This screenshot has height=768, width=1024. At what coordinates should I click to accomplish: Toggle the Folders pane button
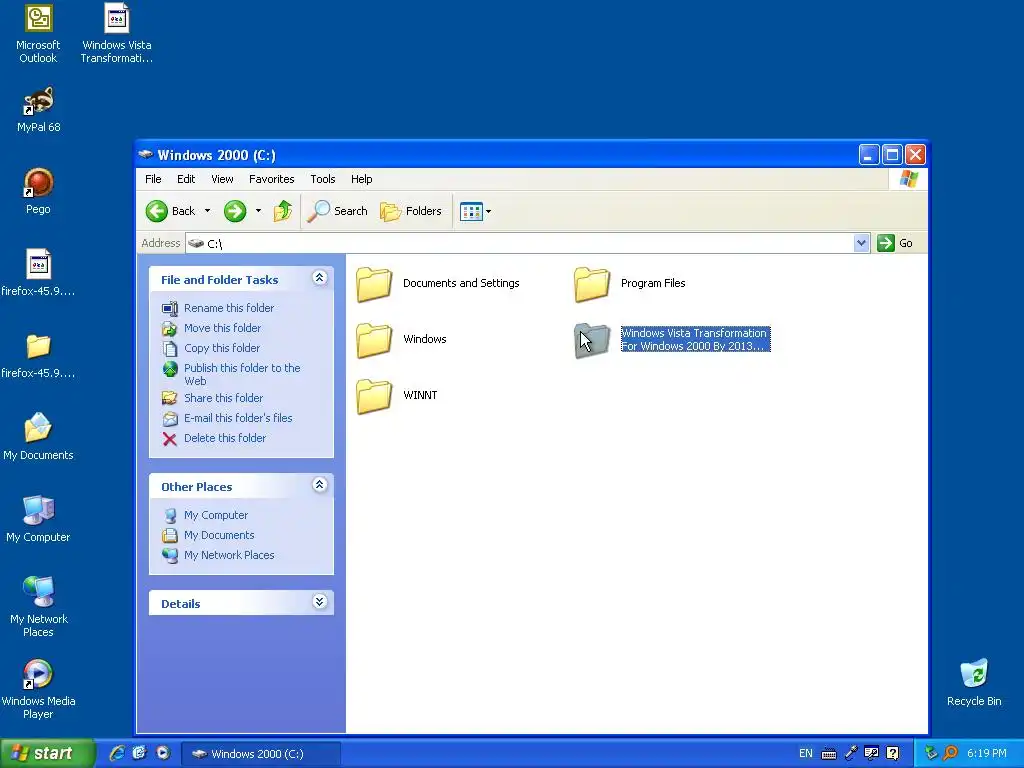point(411,211)
